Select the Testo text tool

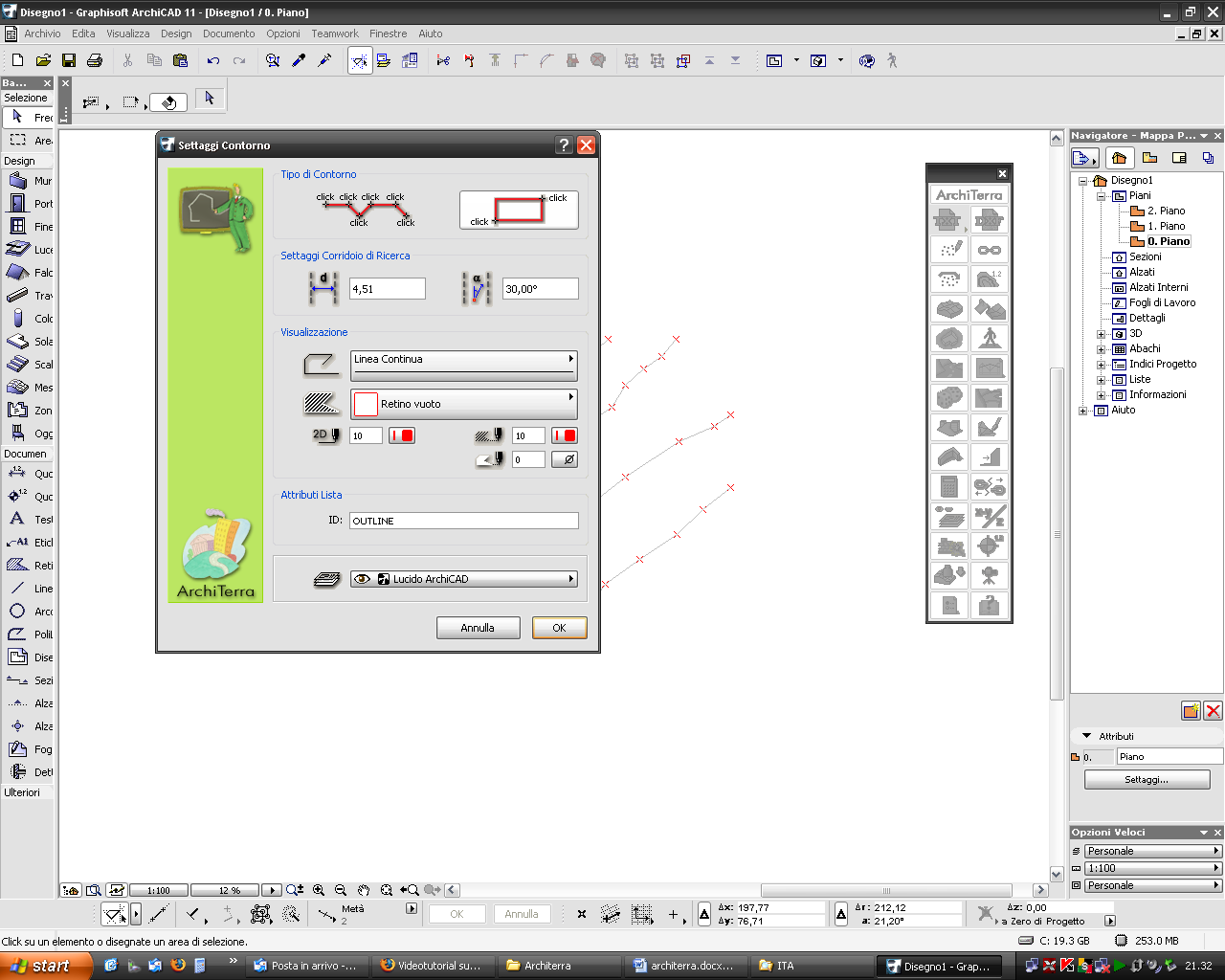(27, 519)
